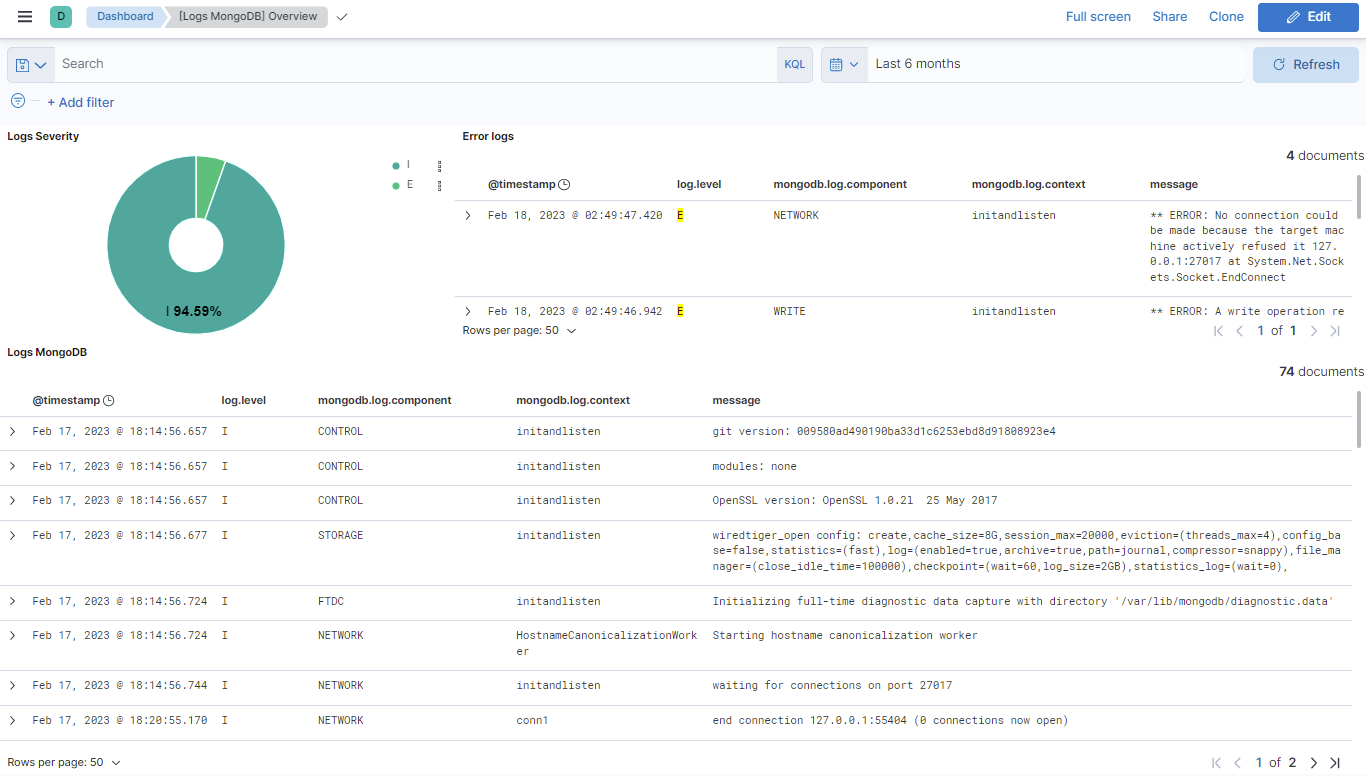1366x776 pixels.
Task: Open the saved query dropdown arrow
Action: pos(40,64)
